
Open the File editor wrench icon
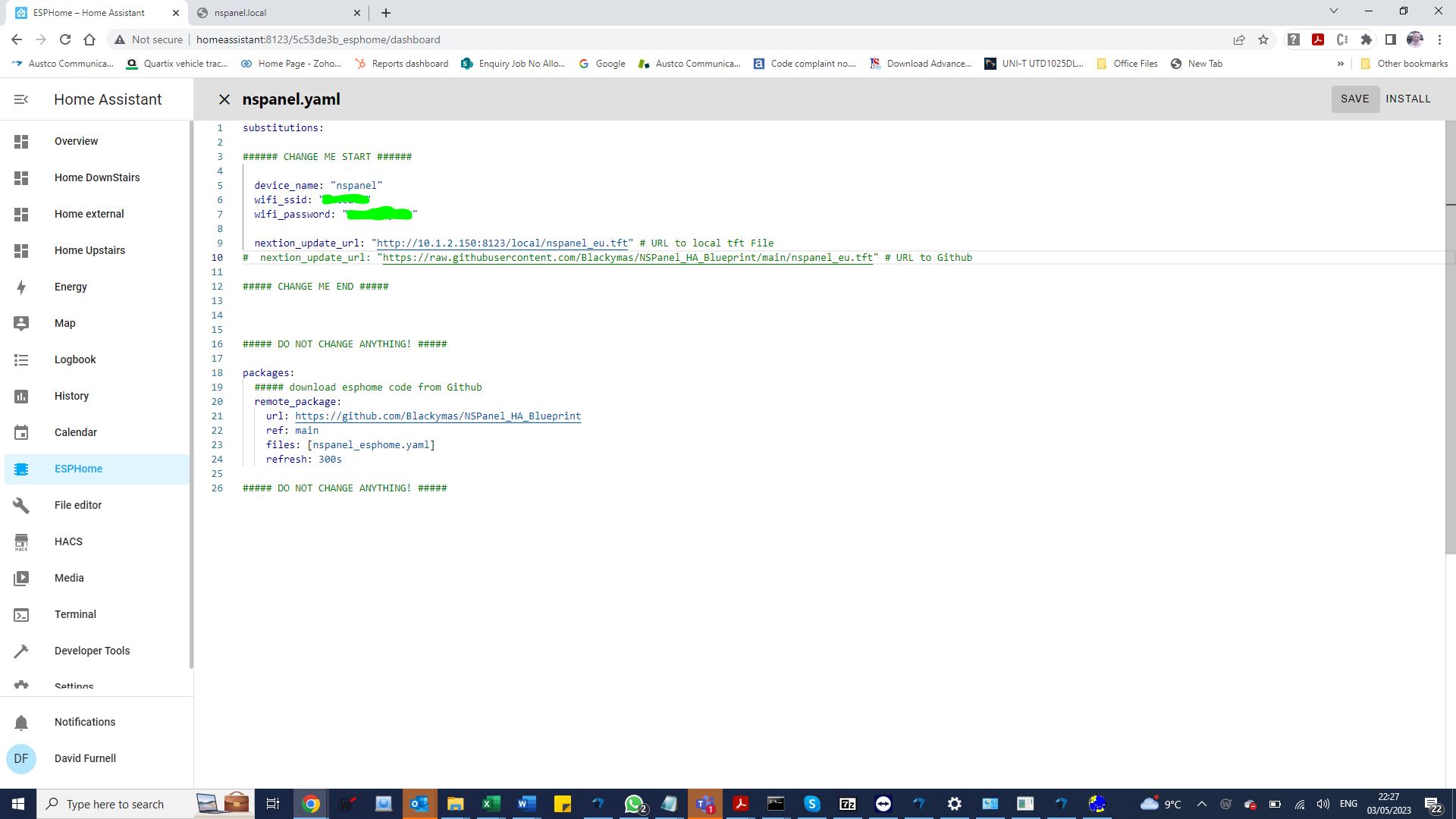[x=21, y=505]
